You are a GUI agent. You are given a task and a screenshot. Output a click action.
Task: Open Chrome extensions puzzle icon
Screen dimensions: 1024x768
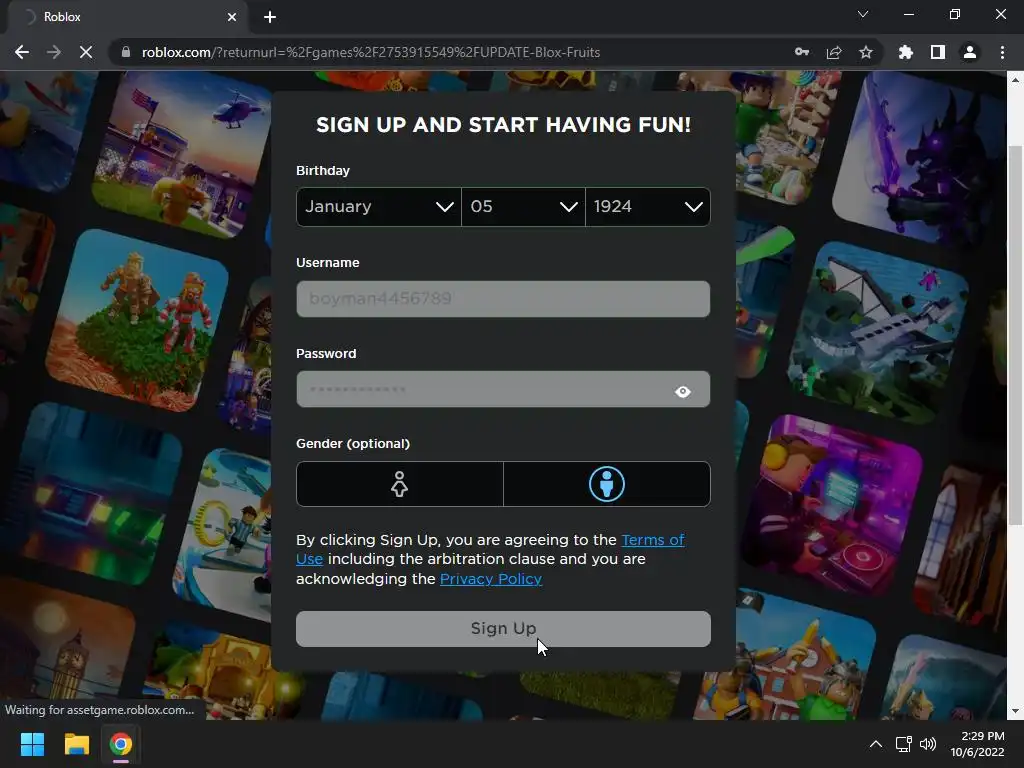coord(906,52)
